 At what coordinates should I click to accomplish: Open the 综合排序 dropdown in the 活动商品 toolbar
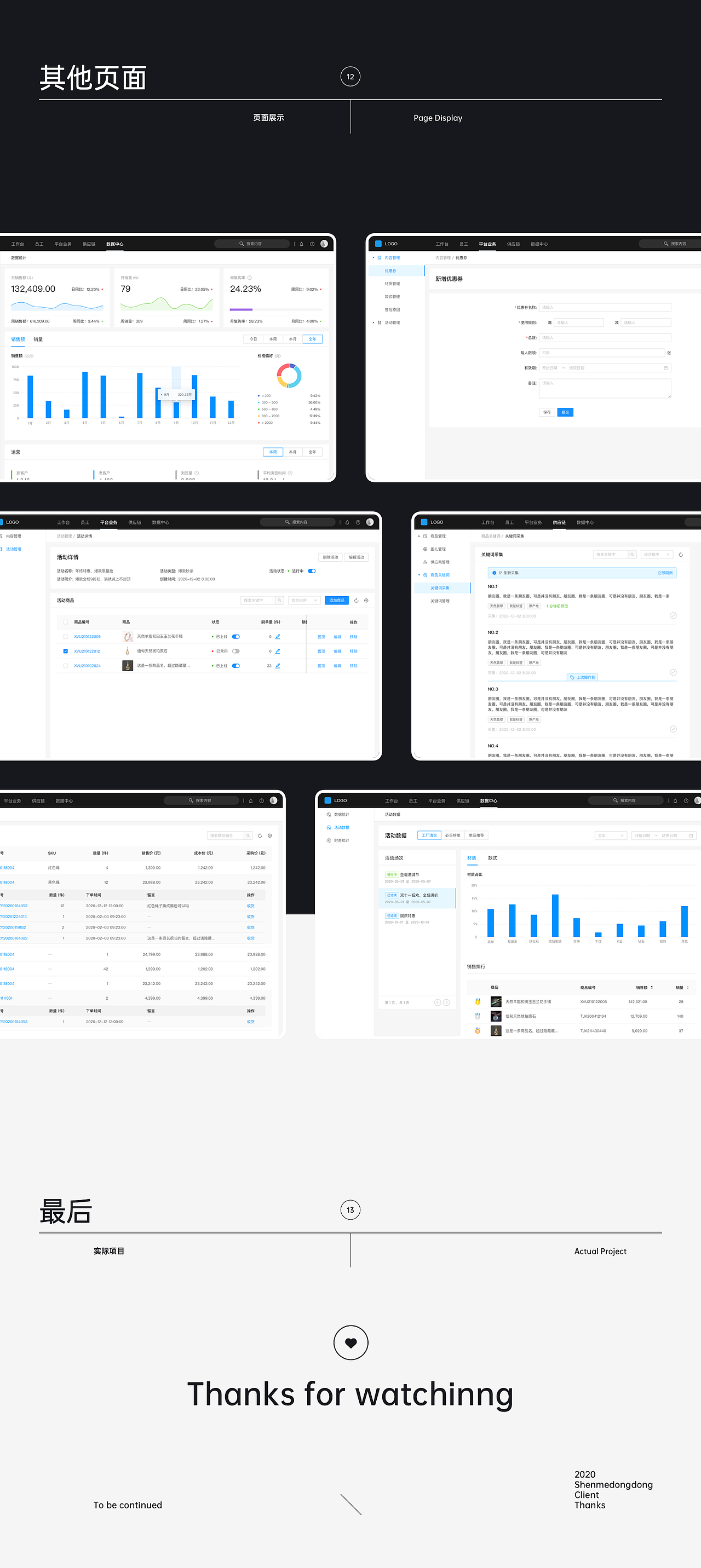pos(304,600)
